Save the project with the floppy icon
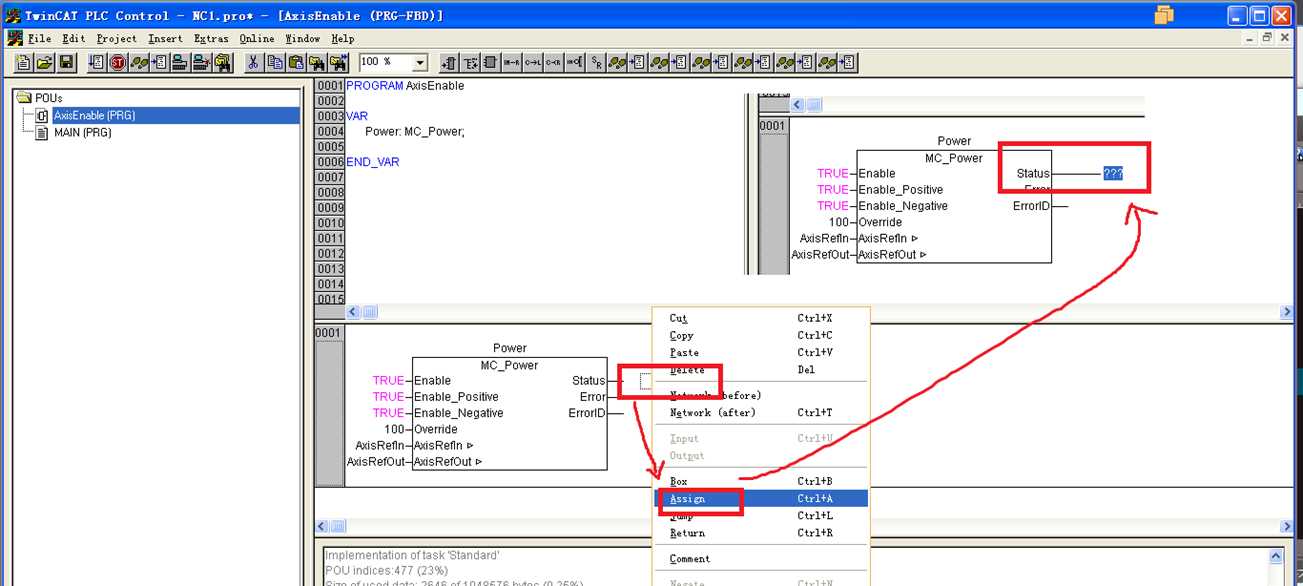This screenshot has height=586, width=1303. [66, 63]
